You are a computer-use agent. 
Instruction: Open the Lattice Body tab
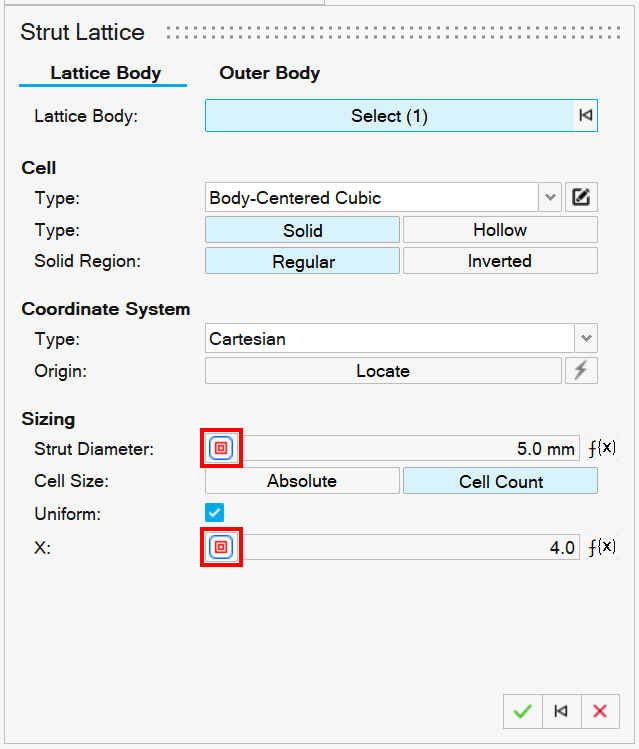[x=105, y=73]
